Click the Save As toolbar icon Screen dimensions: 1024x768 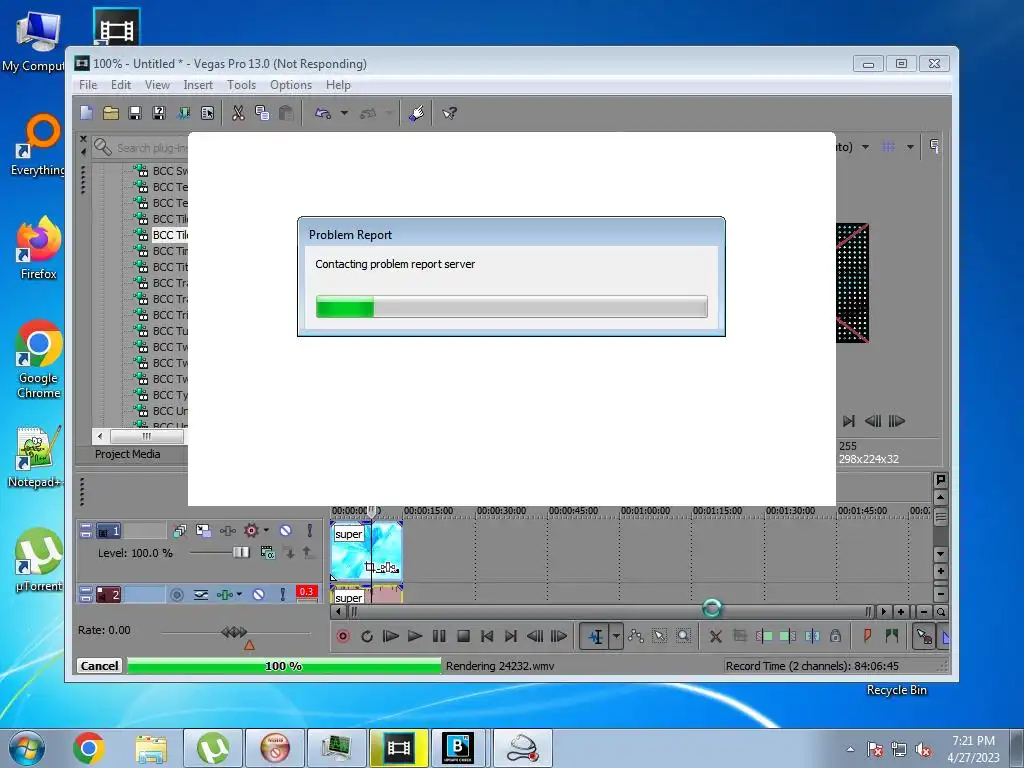(x=159, y=113)
